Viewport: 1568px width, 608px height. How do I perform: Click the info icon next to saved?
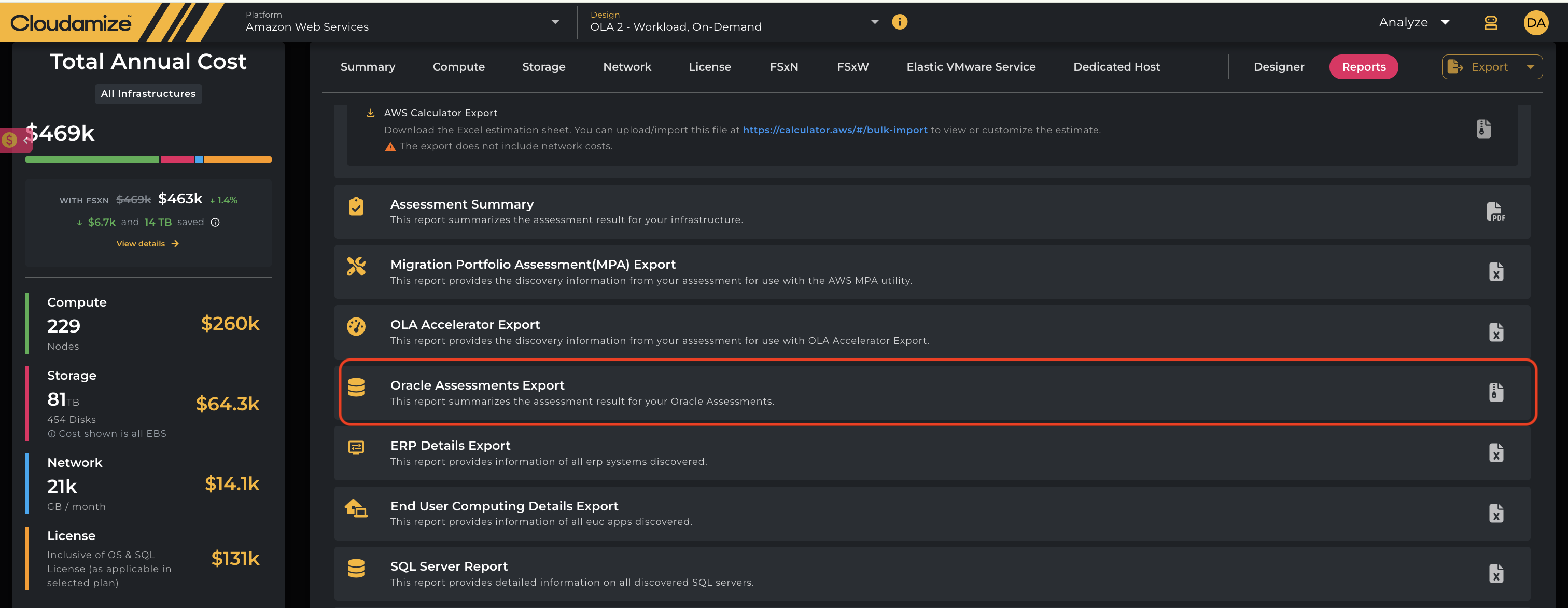[x=215, y=223]
